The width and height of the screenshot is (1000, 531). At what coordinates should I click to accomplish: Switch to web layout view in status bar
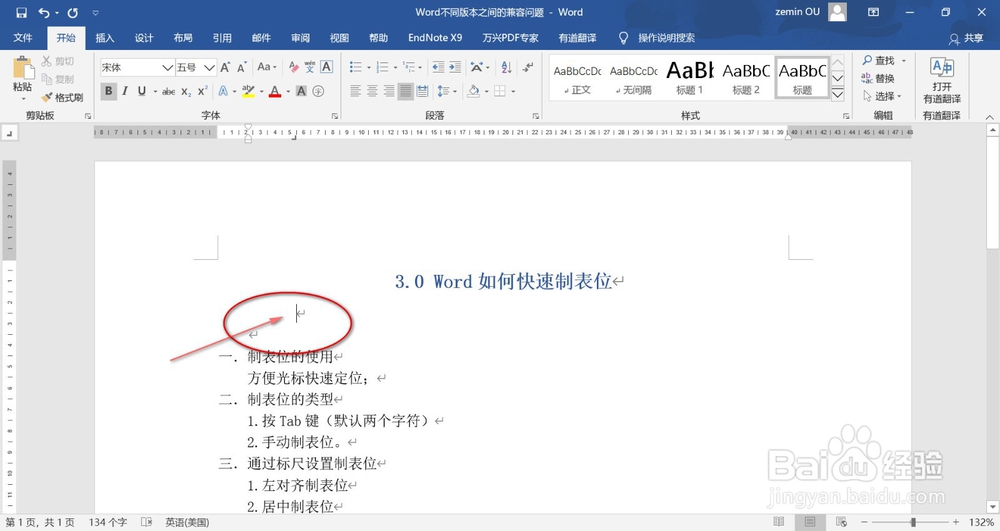pos(841,521)
